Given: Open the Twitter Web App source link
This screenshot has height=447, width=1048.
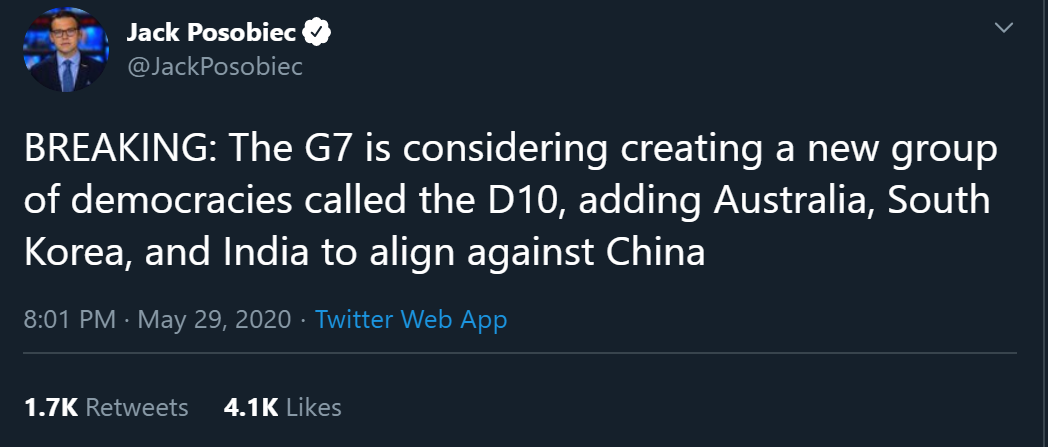Looking at the screenshot, I should click(x=410, y=320).
